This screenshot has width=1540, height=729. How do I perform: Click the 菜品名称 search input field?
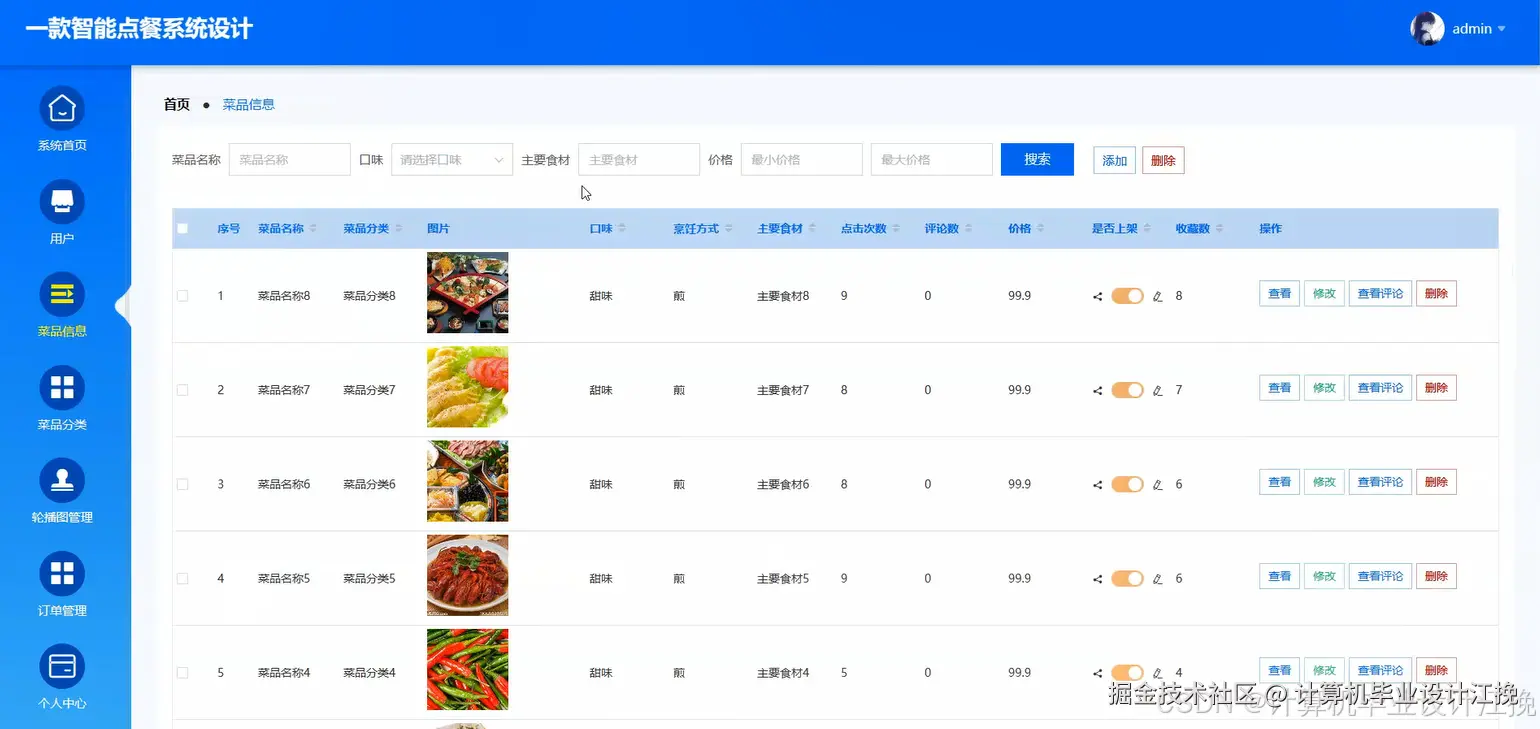[x=289, y=159]
